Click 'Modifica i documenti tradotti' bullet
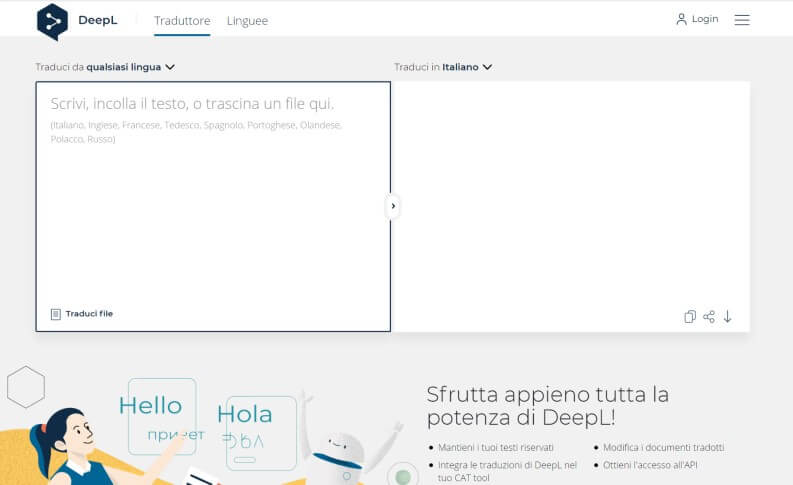This screenshot has height=485, width=793. coord(664,447)
